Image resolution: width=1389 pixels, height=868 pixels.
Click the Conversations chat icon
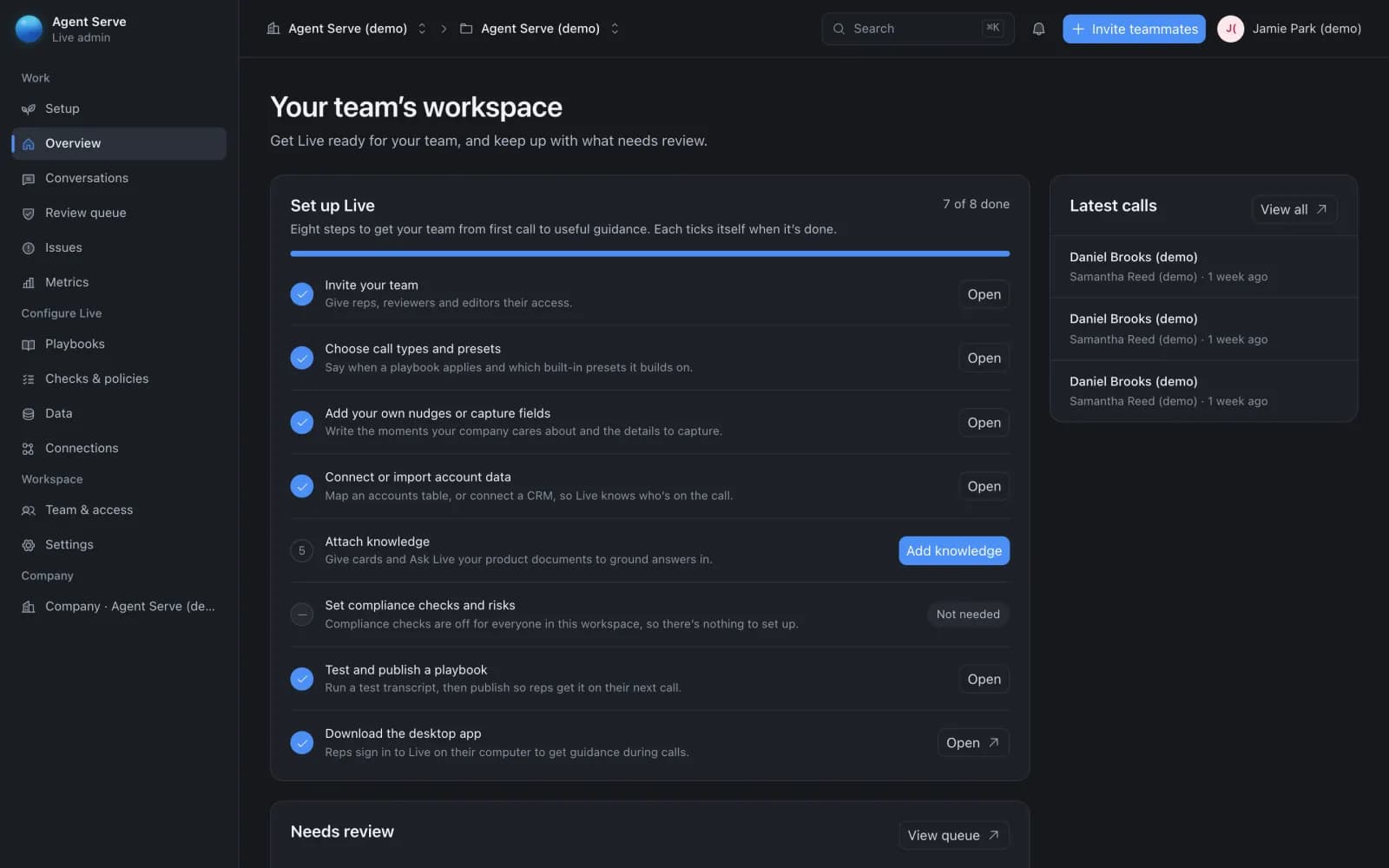[29, 178]
